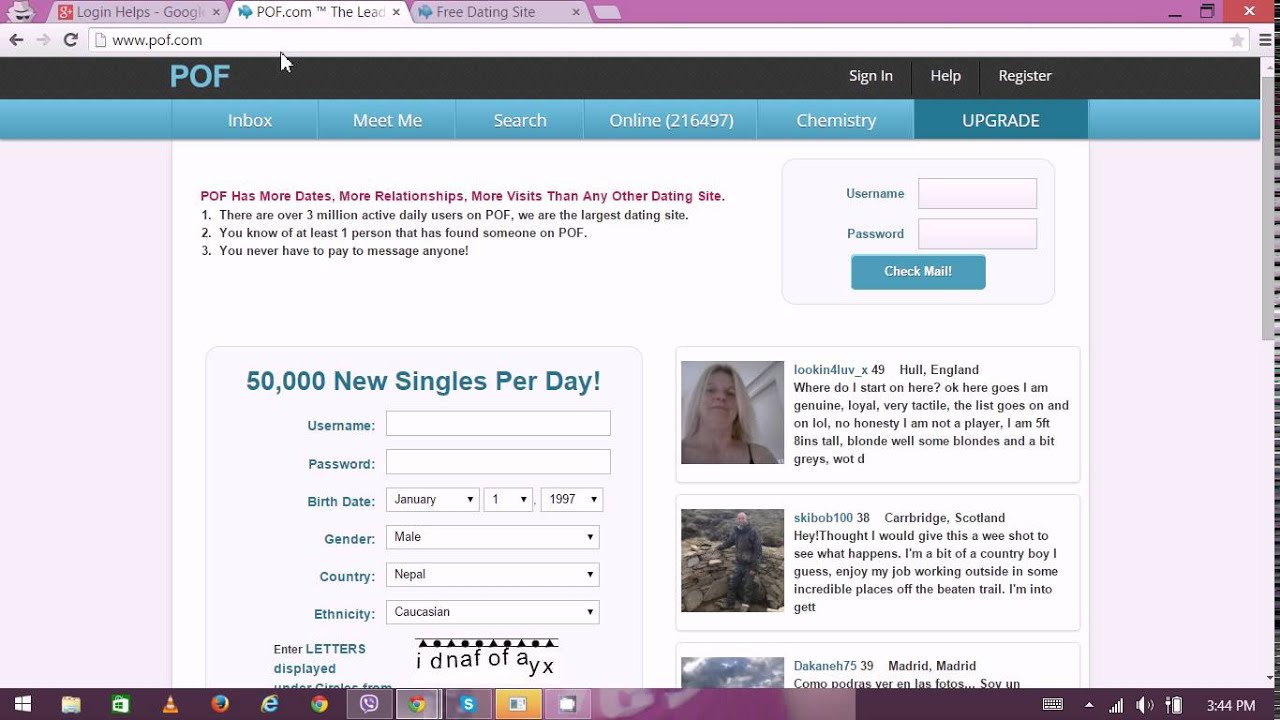Screen dimensions: 1280x720
Task: Open File Explorer from the taskbar
Action: (x=71, y=704)
